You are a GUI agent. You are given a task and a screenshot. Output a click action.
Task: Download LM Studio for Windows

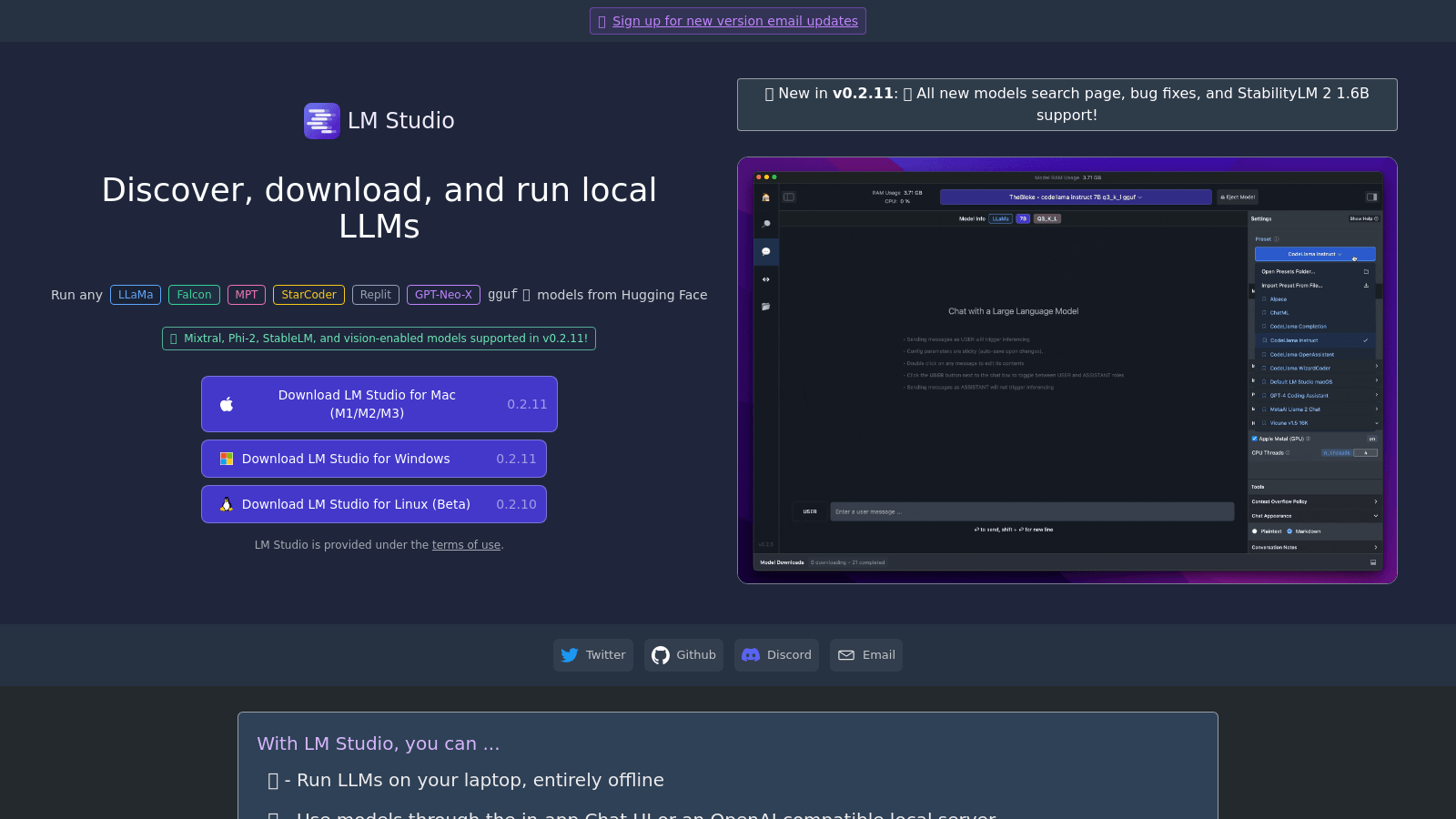tap(374, 459)
